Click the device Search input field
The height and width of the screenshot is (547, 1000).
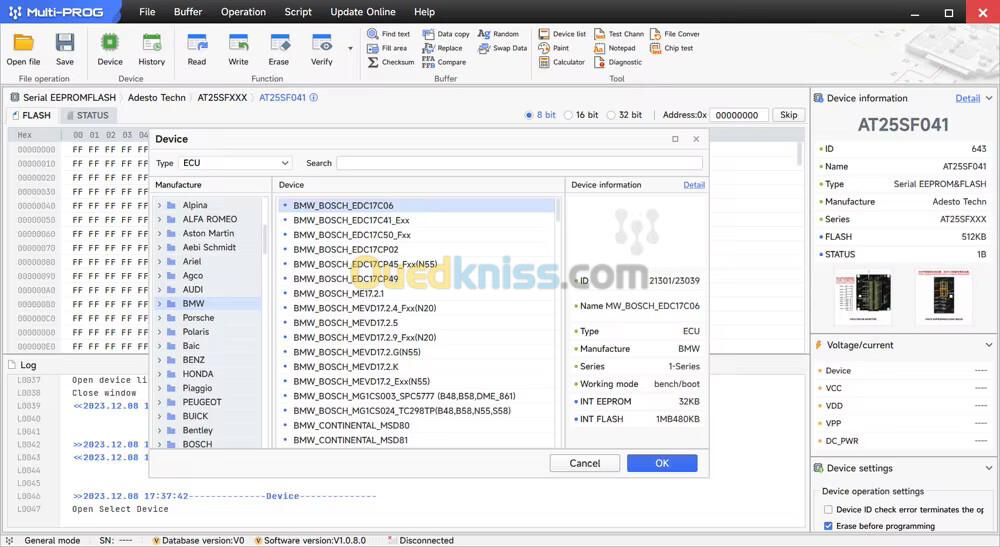click(519, 163)
